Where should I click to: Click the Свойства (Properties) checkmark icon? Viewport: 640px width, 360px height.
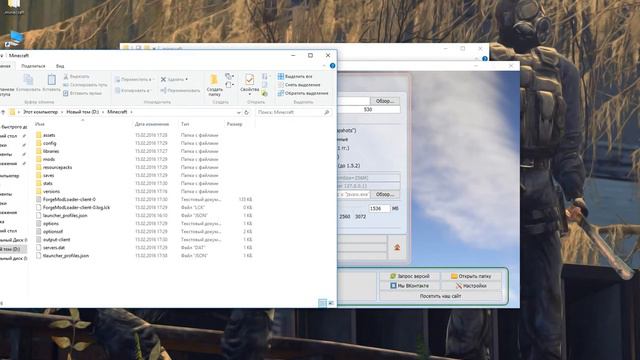pyautogui.click(x=249, y=79)
